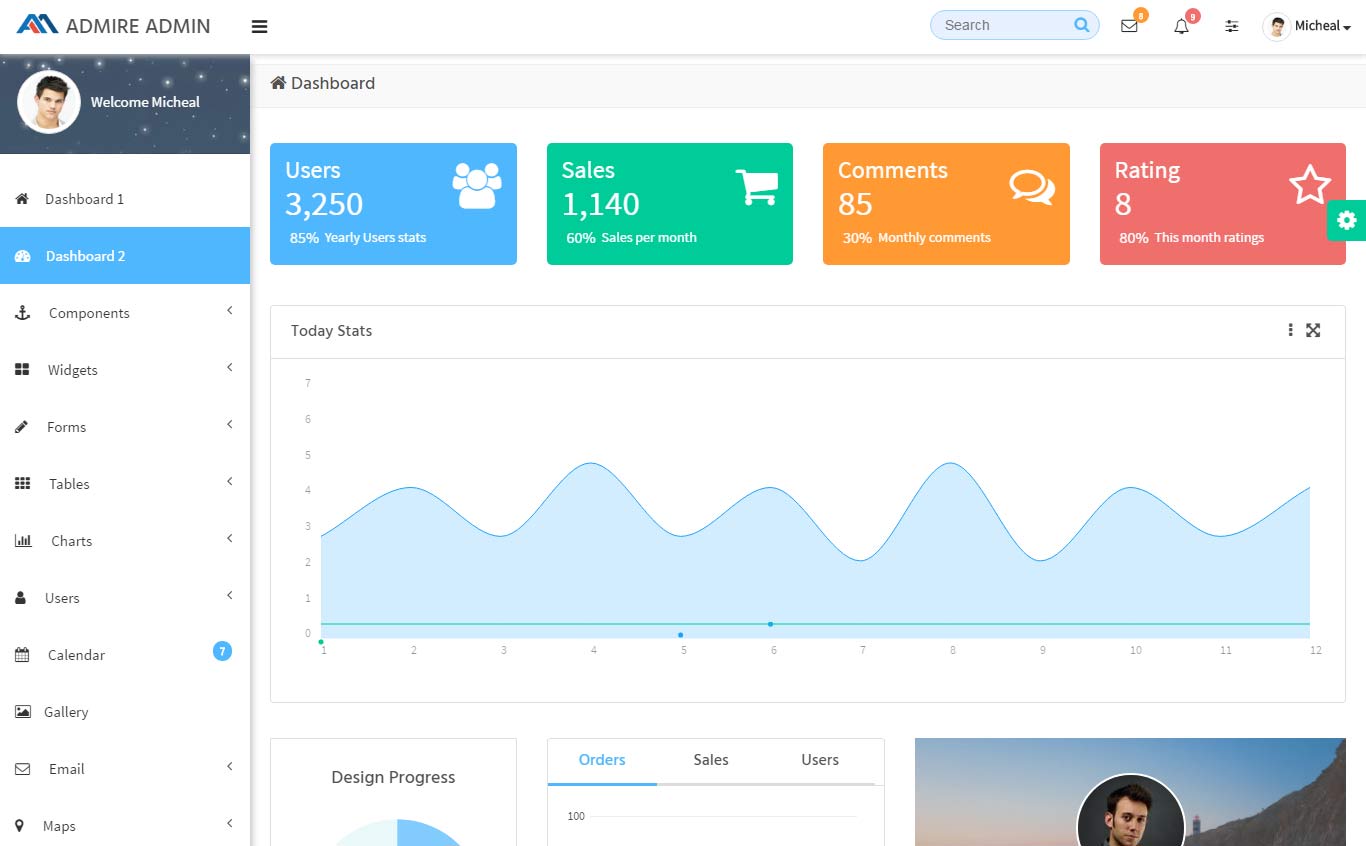Click the Welcome Micheal text

point(145,102)
